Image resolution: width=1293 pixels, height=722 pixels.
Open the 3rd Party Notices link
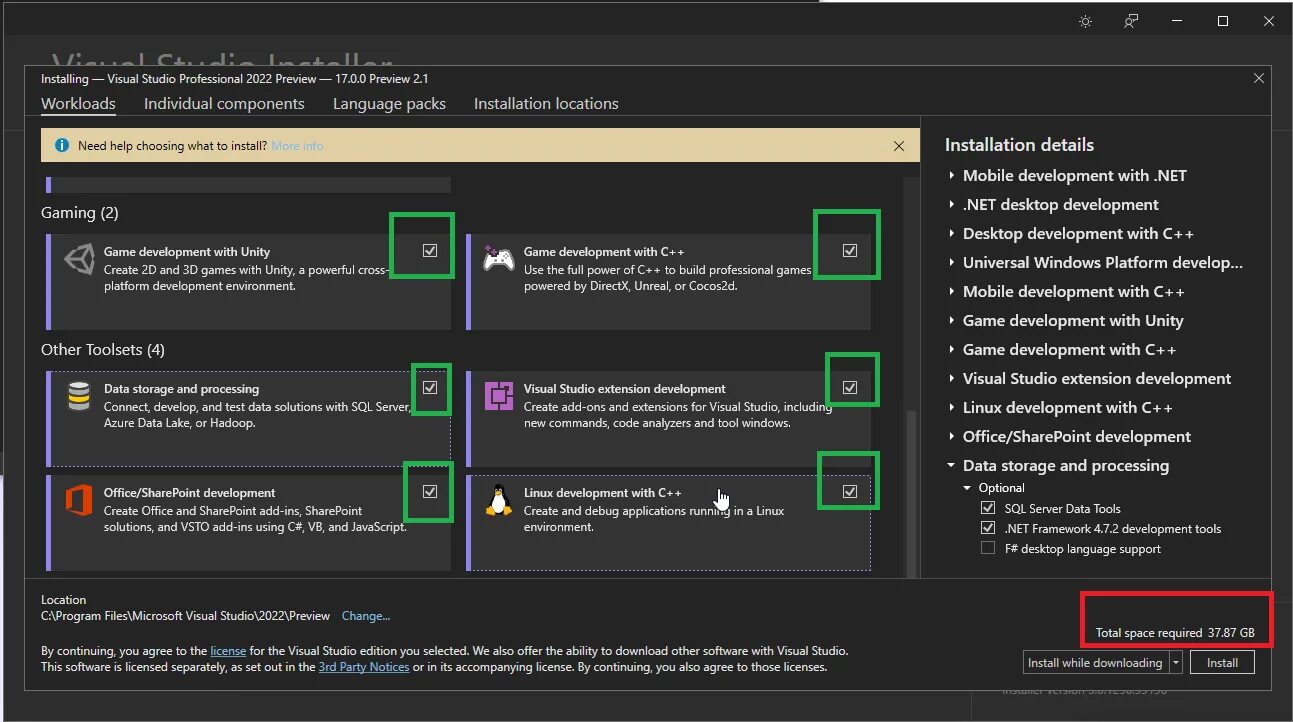click(364, 667)
